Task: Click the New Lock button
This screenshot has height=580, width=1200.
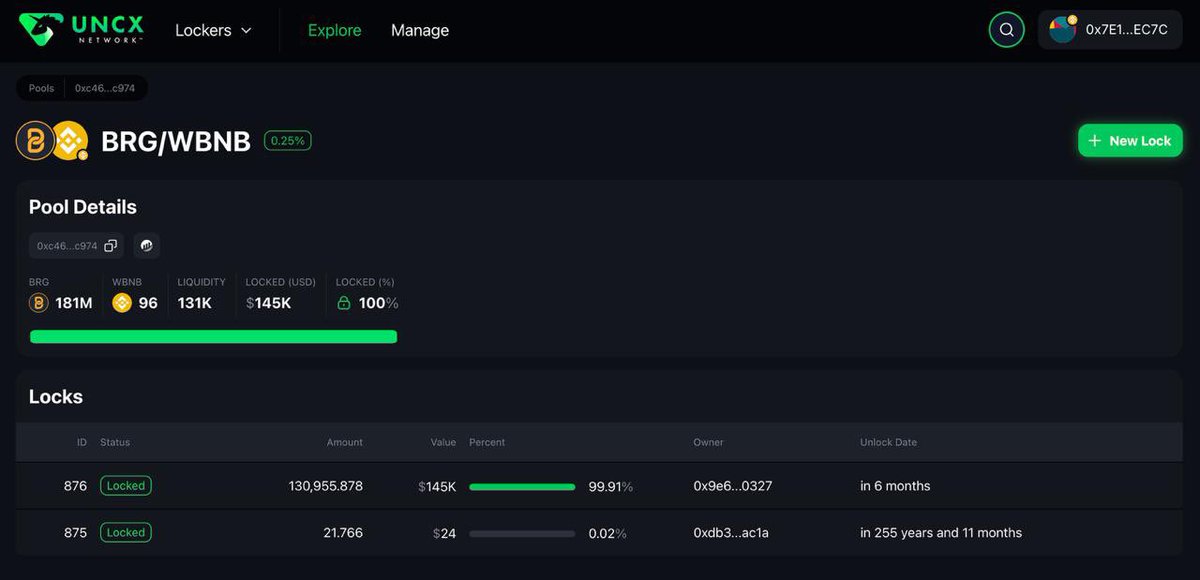Action: tap(1130, 140)
